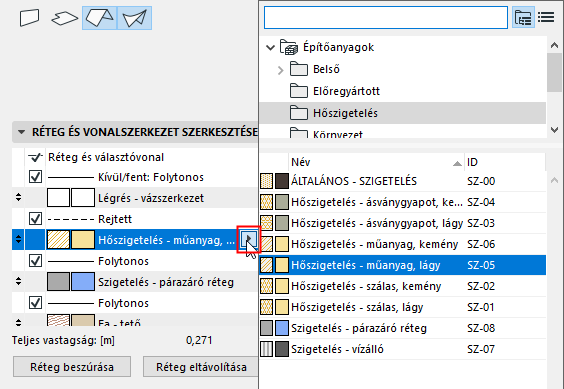Toggle the Rejtett line checkbox
The width and height of the screenshot is (564, 389).
point(35,219)
